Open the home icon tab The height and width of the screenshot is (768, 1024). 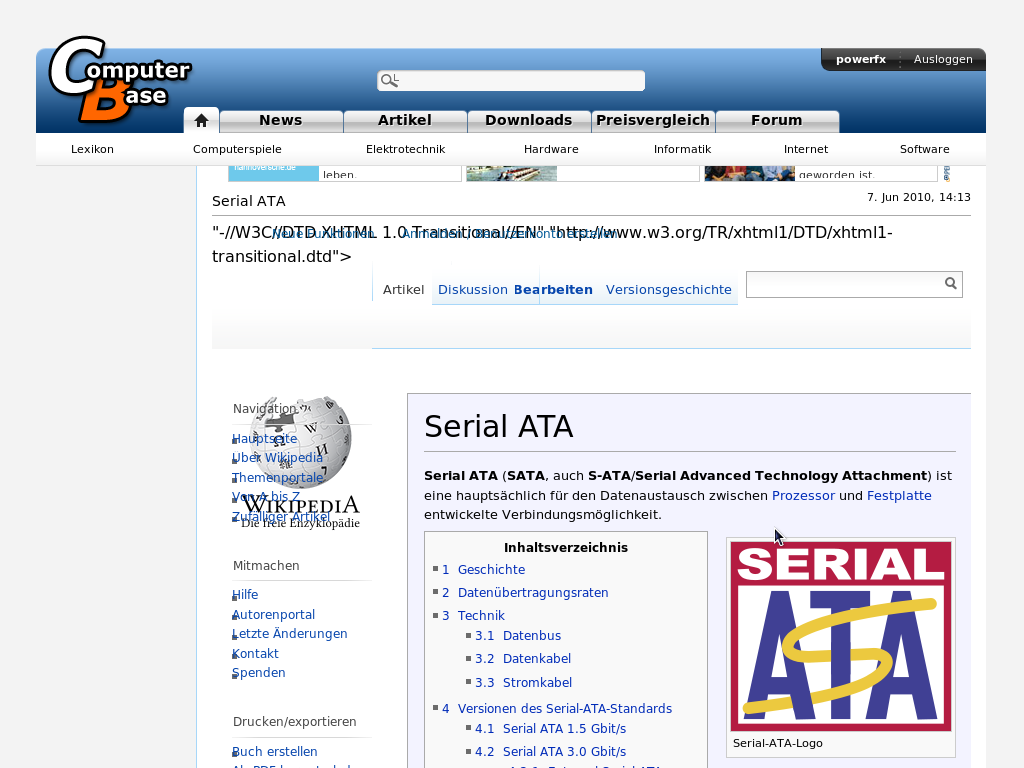coord(201,121)
